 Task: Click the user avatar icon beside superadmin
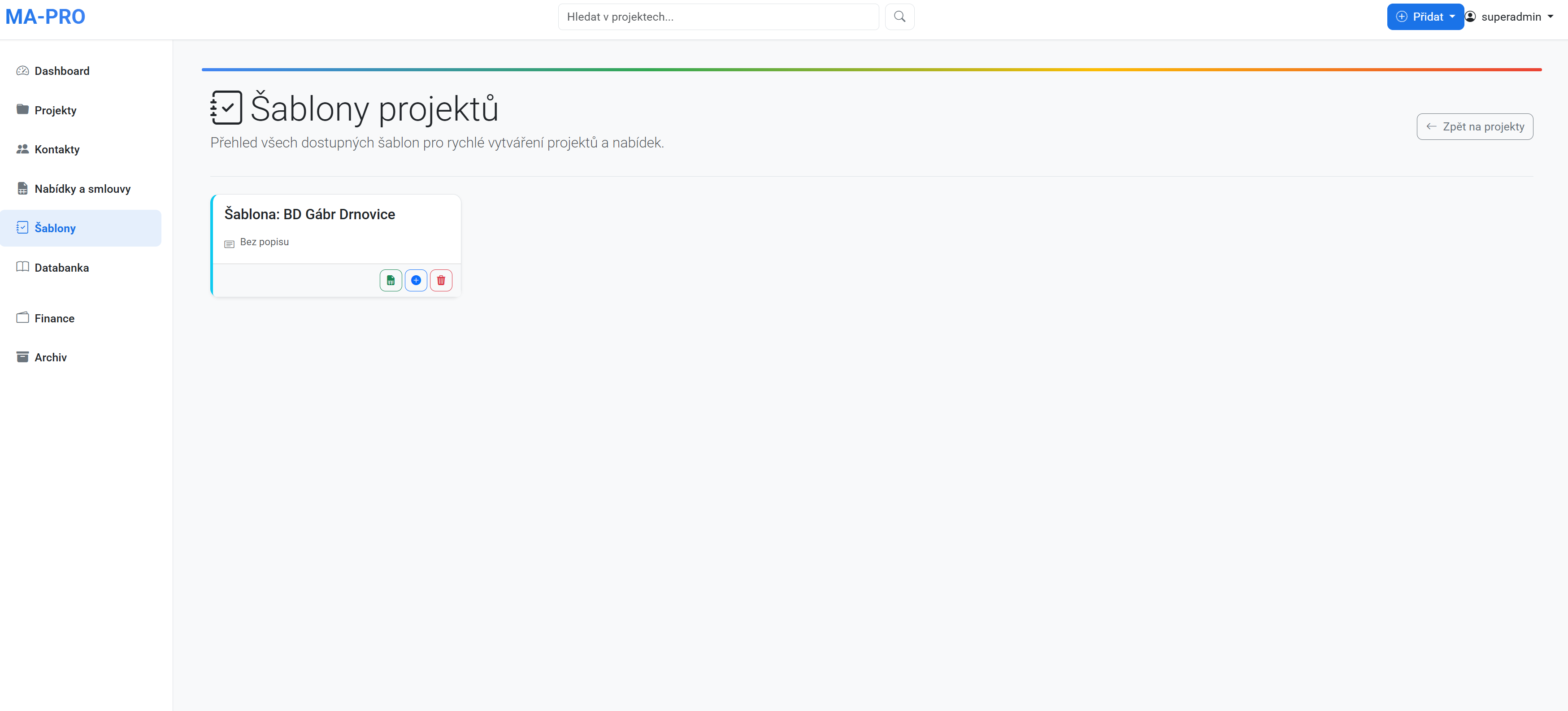[1470, 17]
